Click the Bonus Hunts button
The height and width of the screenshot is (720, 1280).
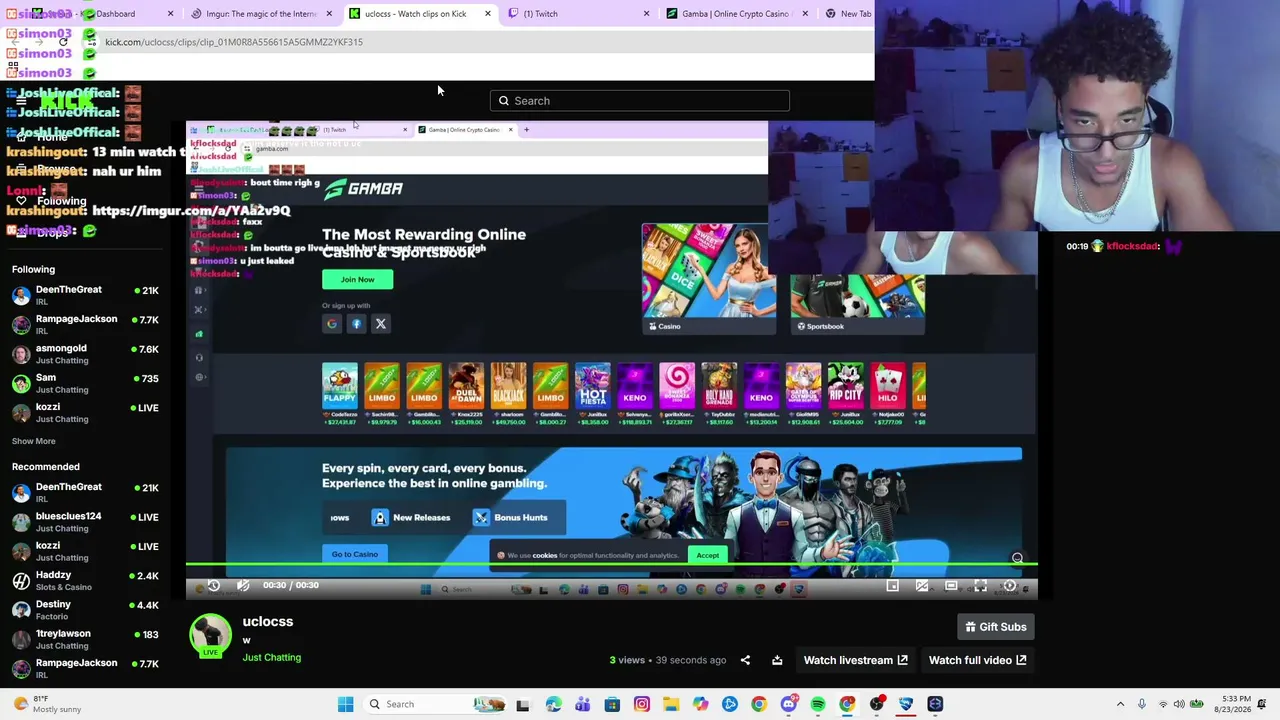pyautogui.click(x=511, y=518)
